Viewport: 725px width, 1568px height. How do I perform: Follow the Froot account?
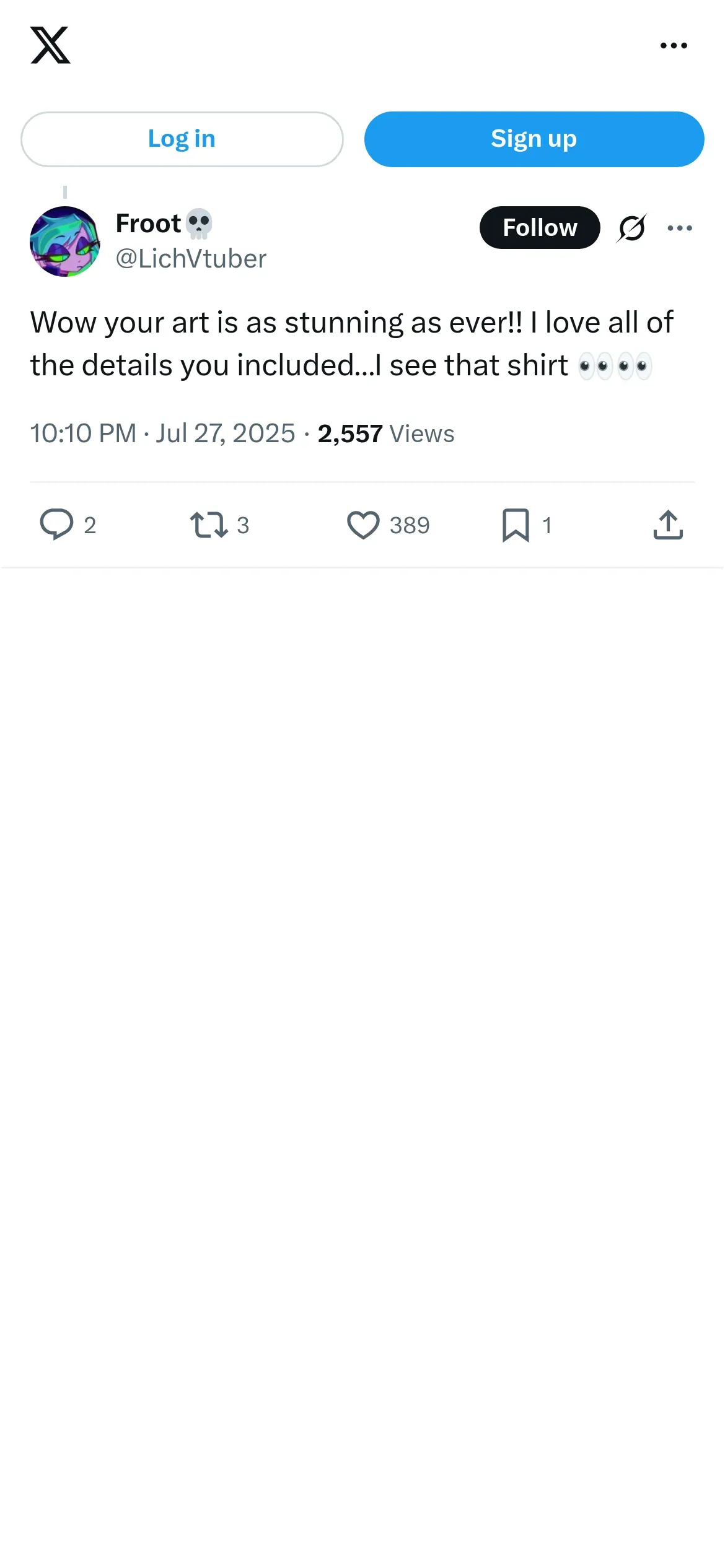pos(539,228)
